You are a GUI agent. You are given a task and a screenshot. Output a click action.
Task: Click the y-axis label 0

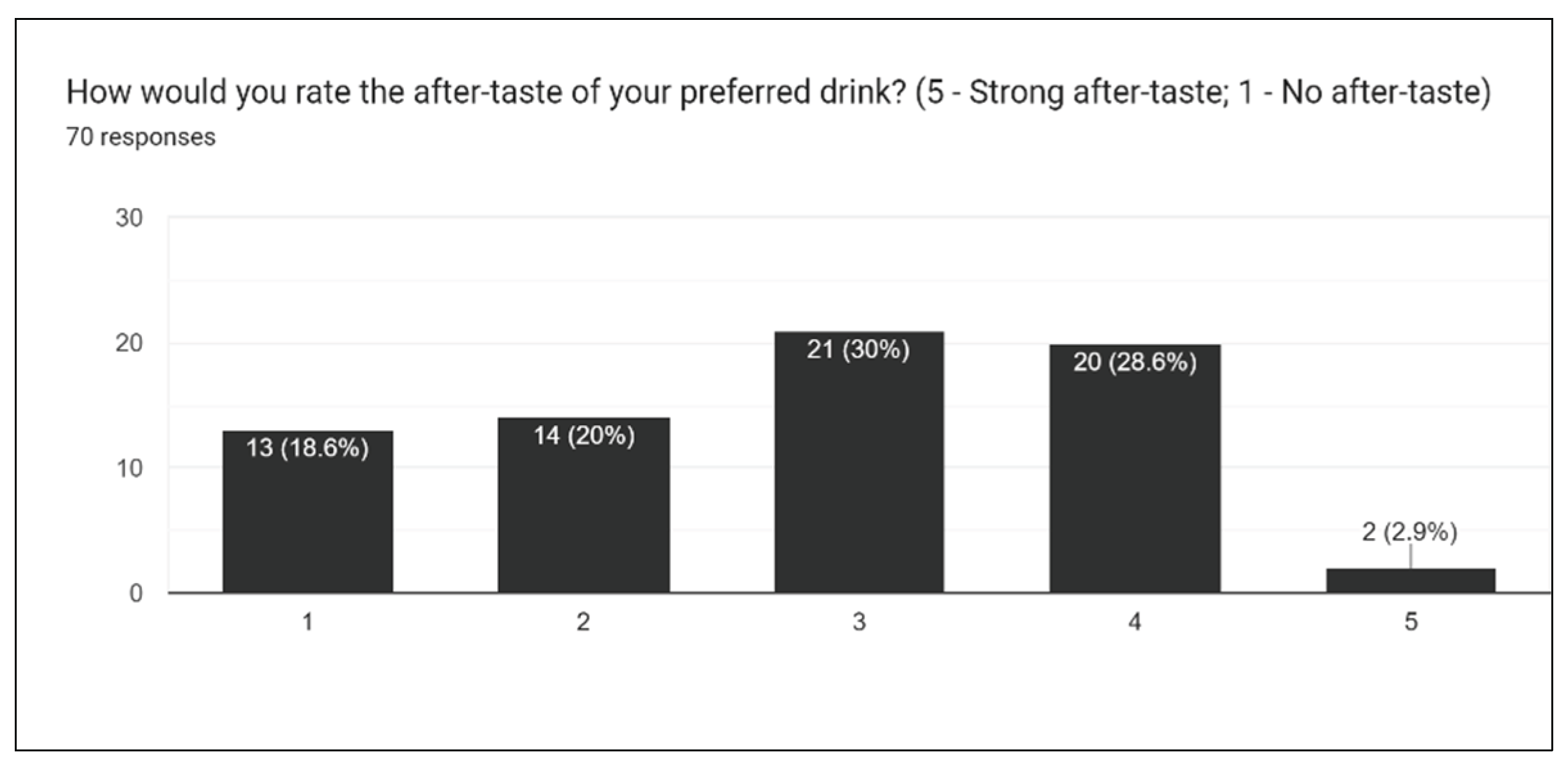[135, 593]
